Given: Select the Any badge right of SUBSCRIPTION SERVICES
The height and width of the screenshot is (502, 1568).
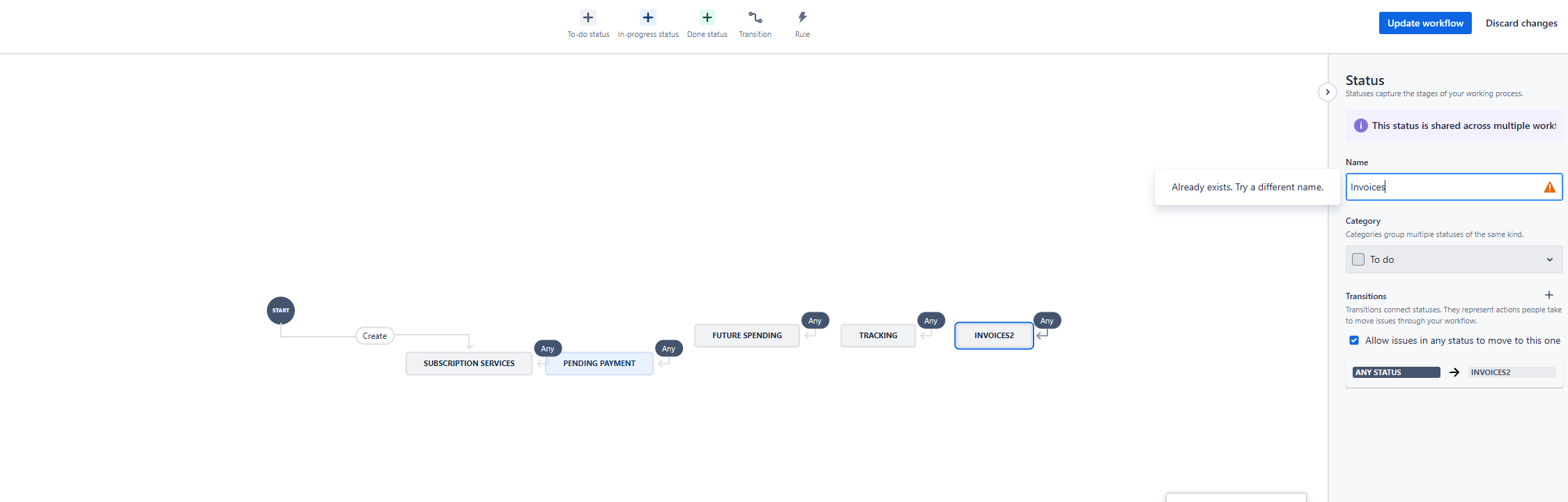Looking at the screenshot, I should (548, 349).
